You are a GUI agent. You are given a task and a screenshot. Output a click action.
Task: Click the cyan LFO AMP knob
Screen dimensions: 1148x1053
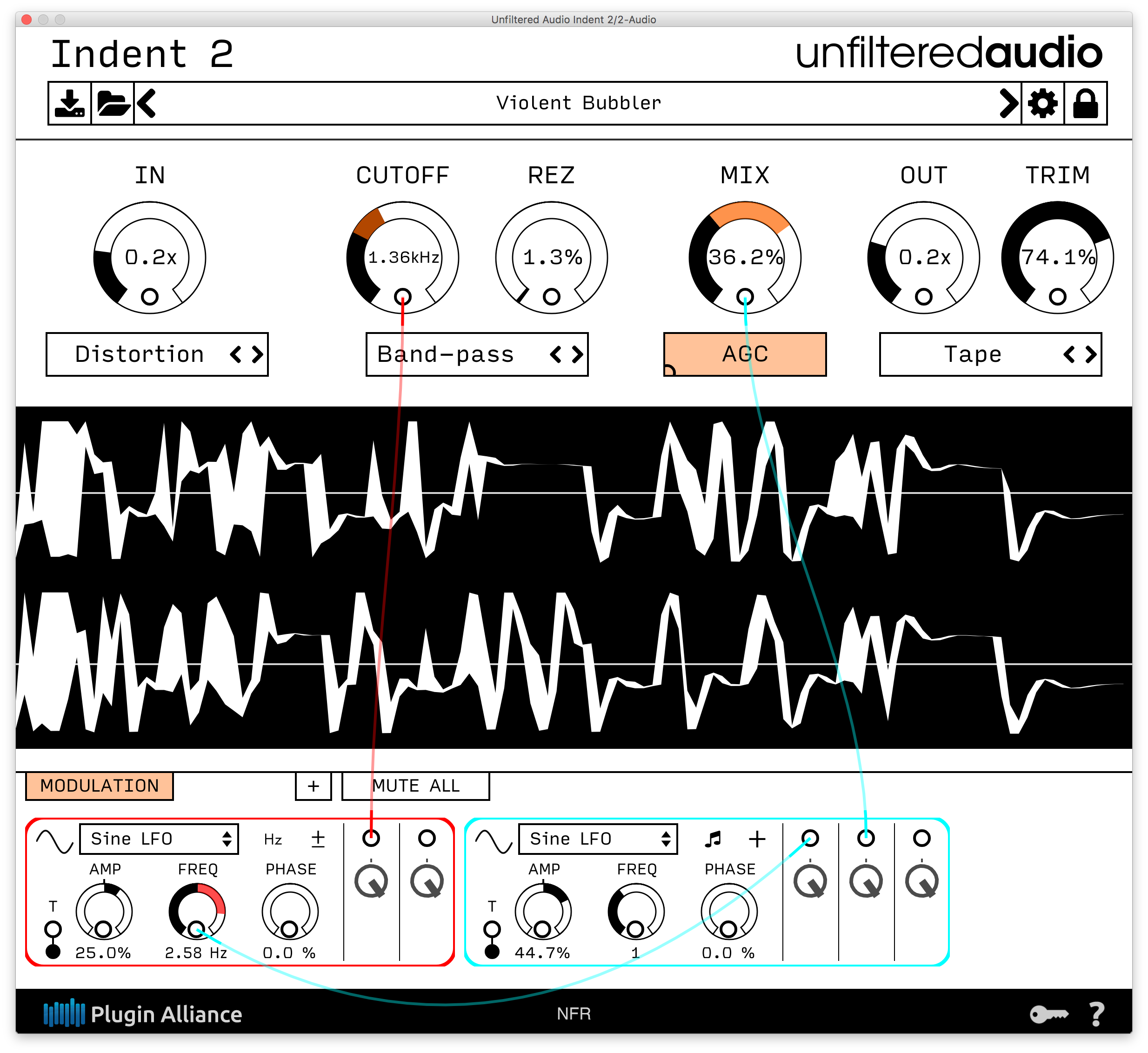pyautogui.click(x=543, y=912)
